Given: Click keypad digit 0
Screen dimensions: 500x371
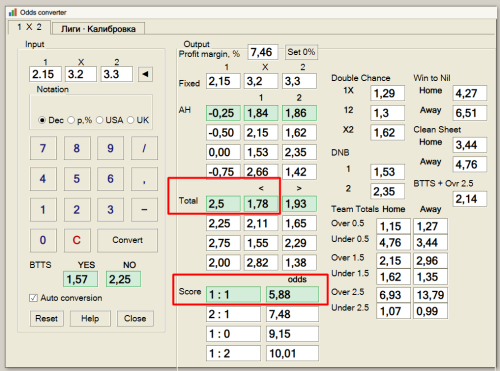Looking at the screenshot, I should pyautogui.click(x=43, y=240).
